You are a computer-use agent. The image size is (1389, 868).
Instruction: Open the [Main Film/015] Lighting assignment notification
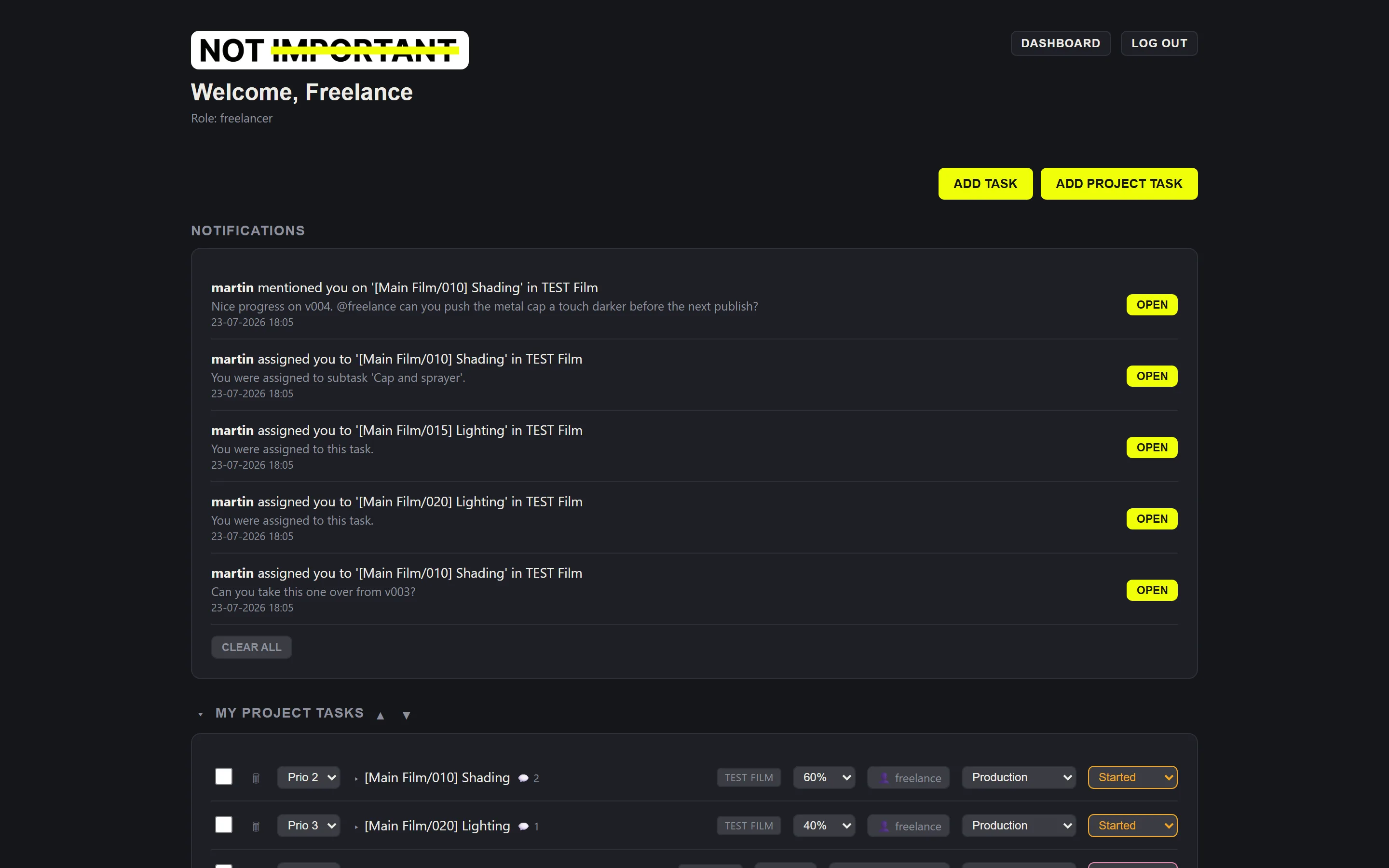[1151, 447]
